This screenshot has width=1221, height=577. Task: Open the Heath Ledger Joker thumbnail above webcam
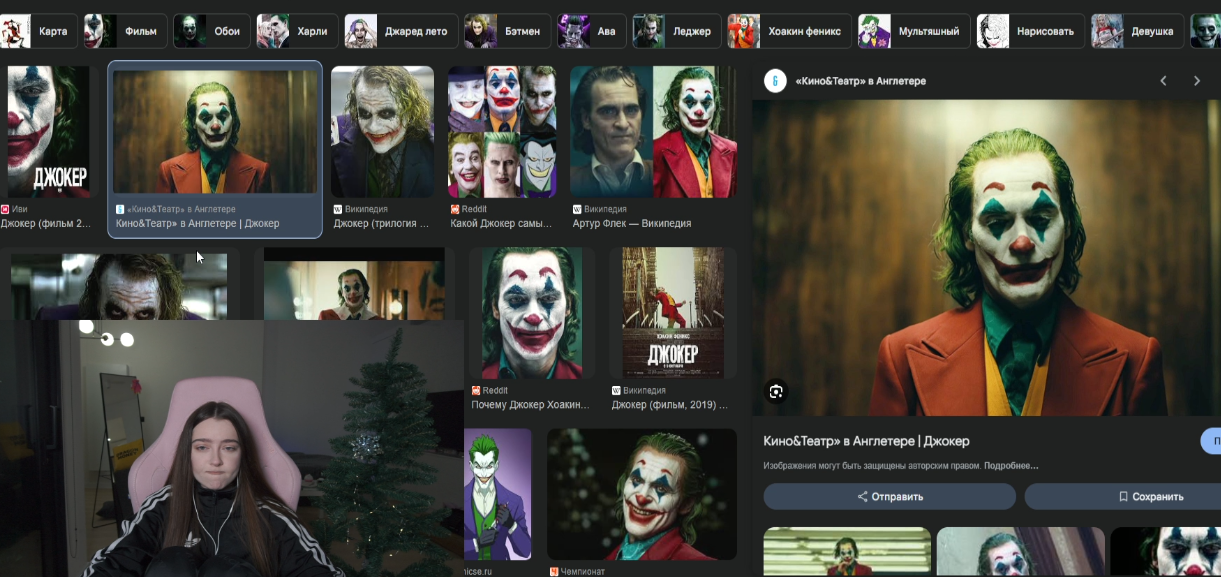[x=119, y=286]
